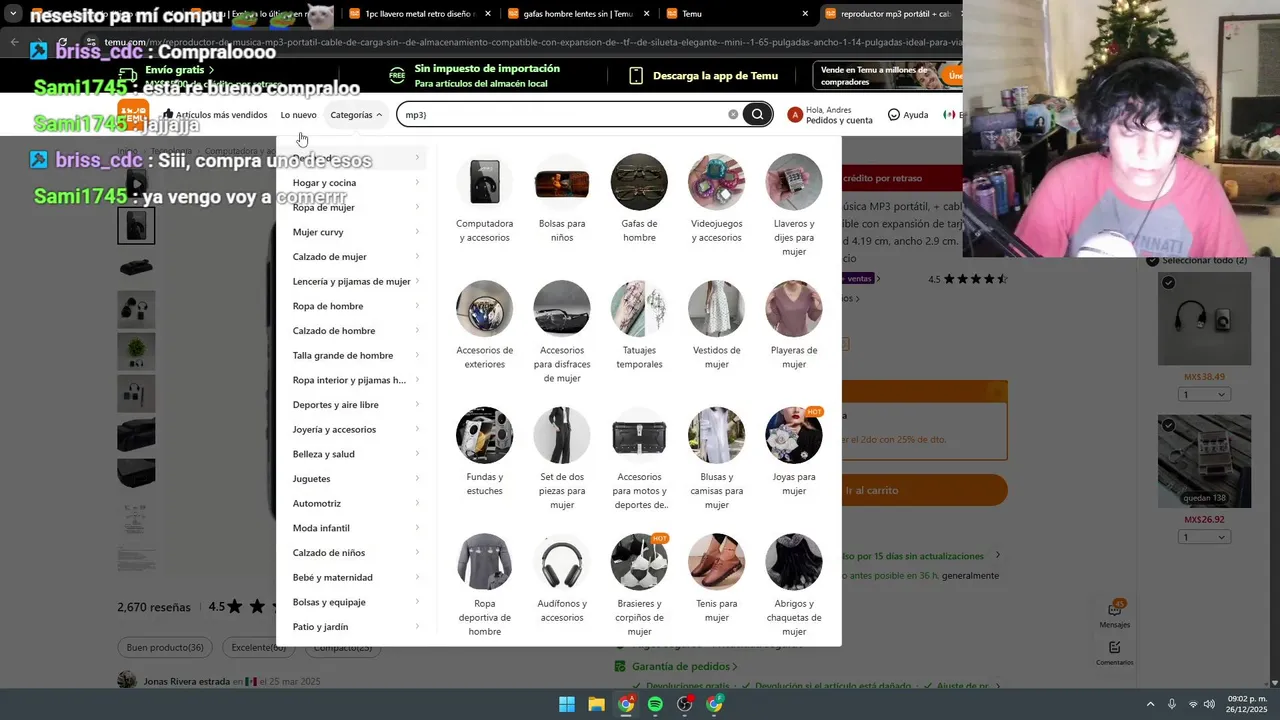Open Joyas para mujer category icon

tap(794, 435)
